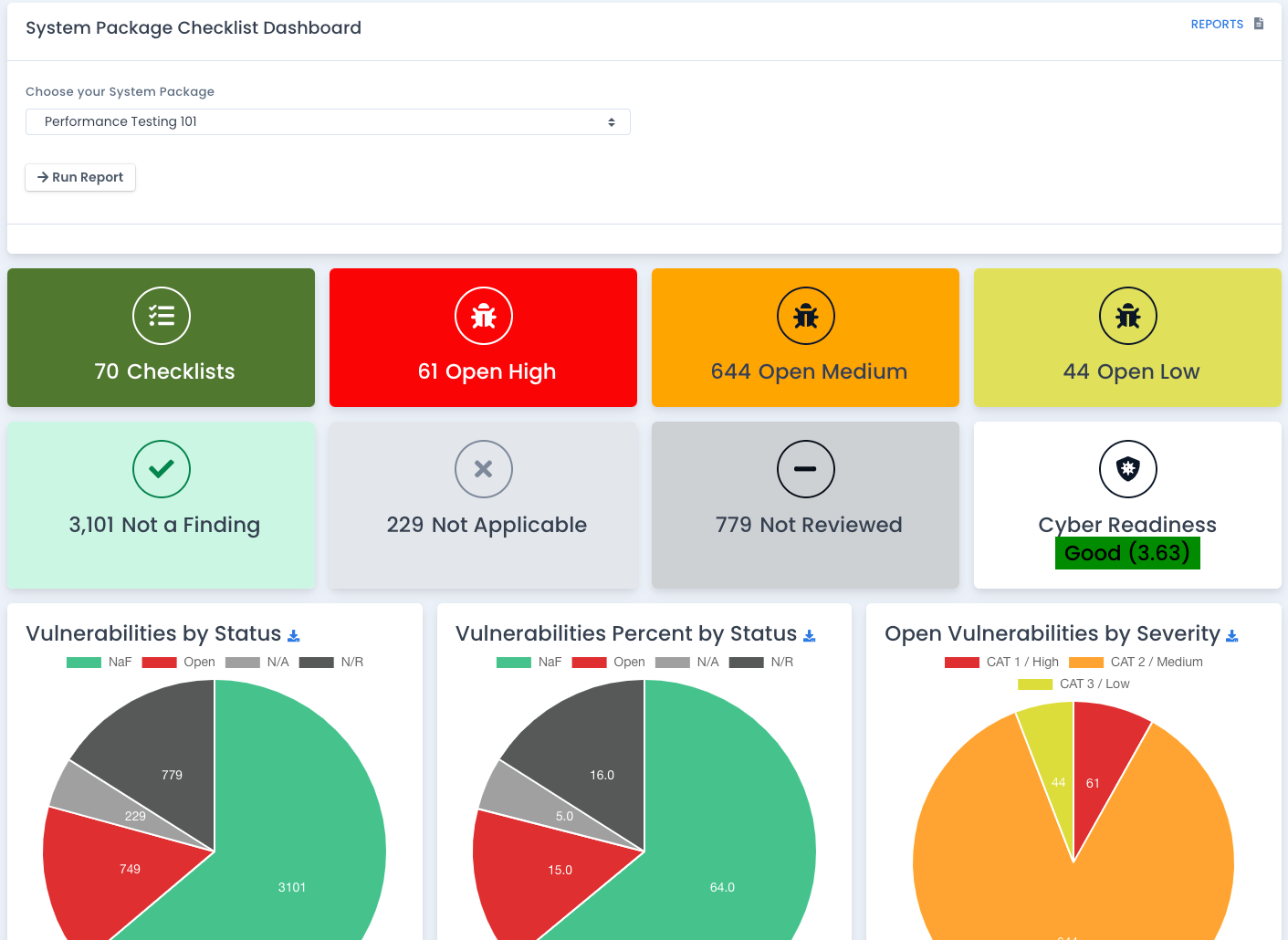
Task: Toggle N/R legend in Percent by Status chart
Action: pyautogui.click(x=761, y=663)
